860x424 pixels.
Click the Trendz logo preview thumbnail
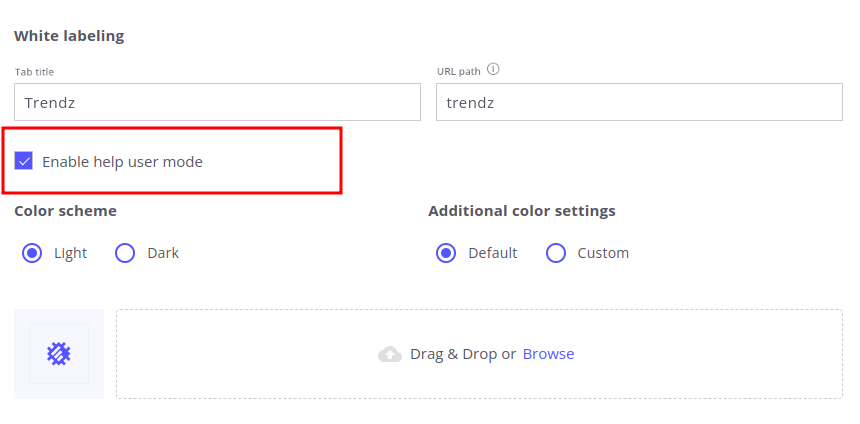click(59, 354)
